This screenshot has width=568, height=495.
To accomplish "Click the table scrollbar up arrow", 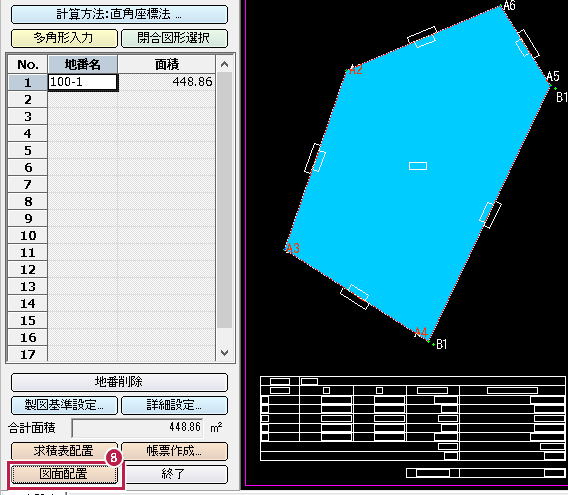I will (x=224, y=65).
